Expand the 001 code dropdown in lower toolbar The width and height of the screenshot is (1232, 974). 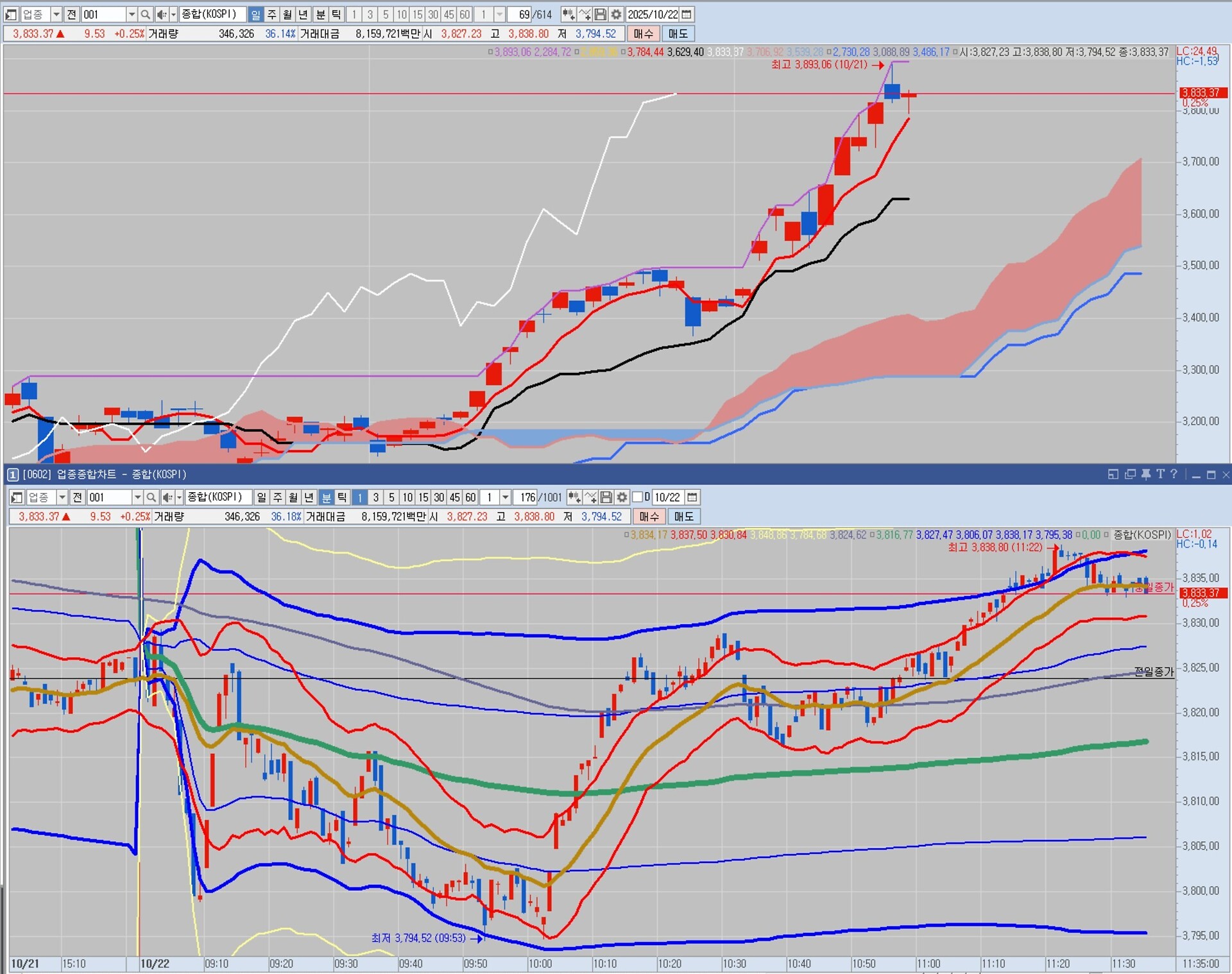coord(137,497)
